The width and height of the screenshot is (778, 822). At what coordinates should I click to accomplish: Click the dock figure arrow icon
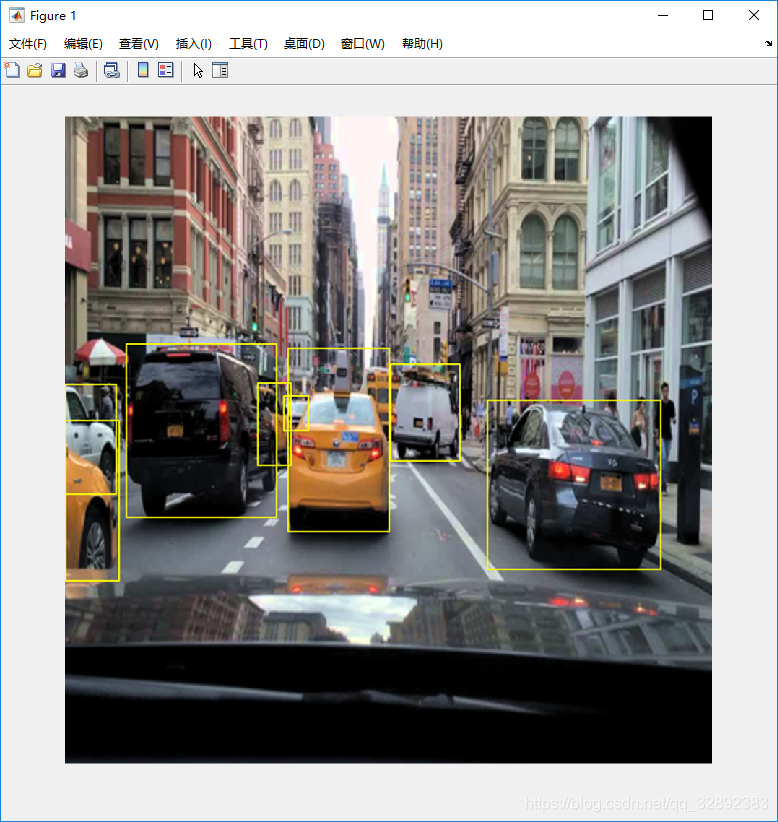coord(769,44)
